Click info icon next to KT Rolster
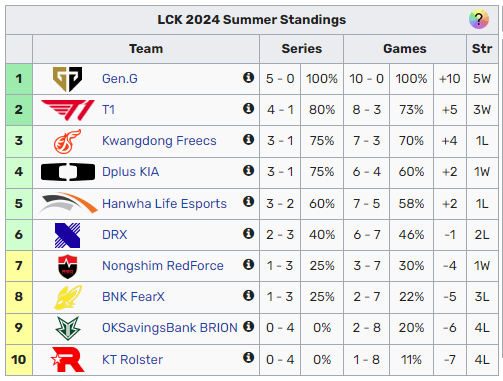503x381 pixels. coord(248,358)
